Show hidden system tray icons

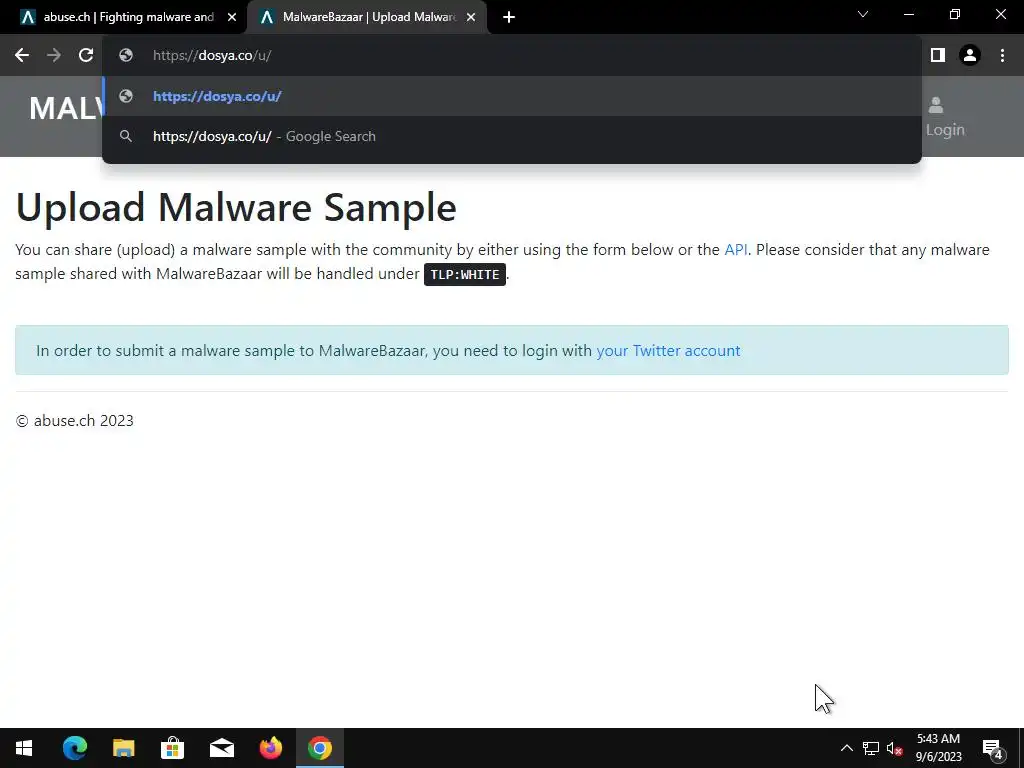click(x=846, y=748)
